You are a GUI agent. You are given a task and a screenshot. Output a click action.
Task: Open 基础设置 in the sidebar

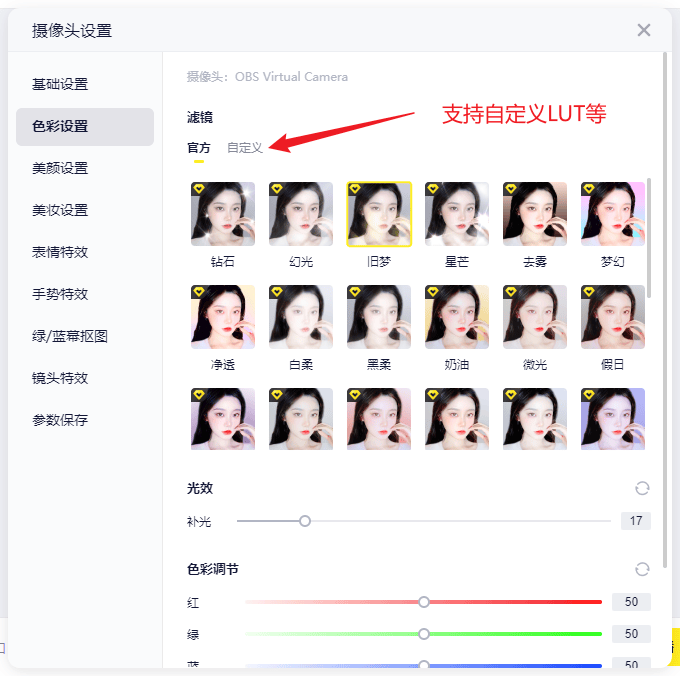(x=60, y=84)
